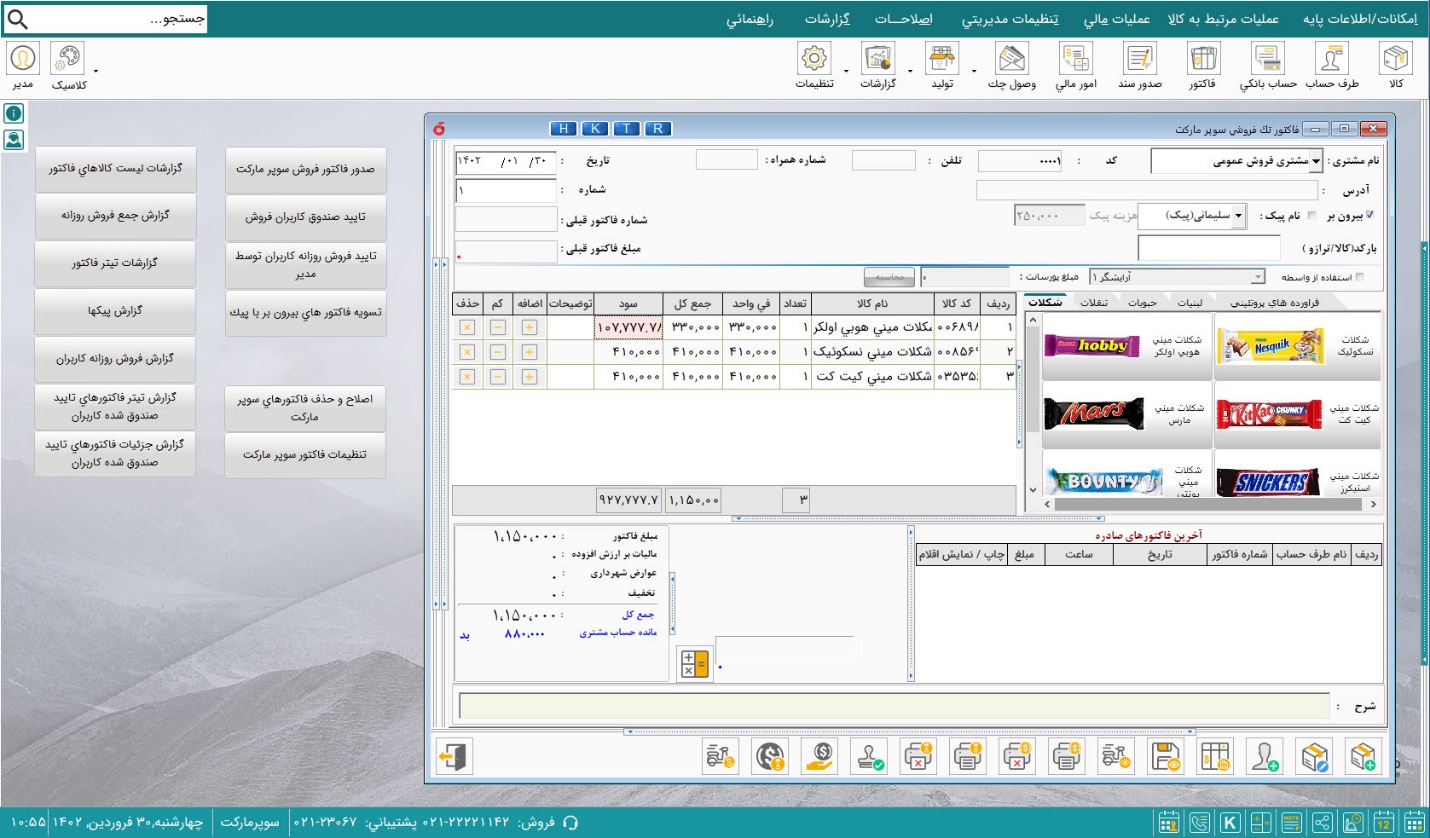Click the گزارش پیکها button
Image resolution: width=1430 pixels, height=838 pixels.
coord(114,312)
